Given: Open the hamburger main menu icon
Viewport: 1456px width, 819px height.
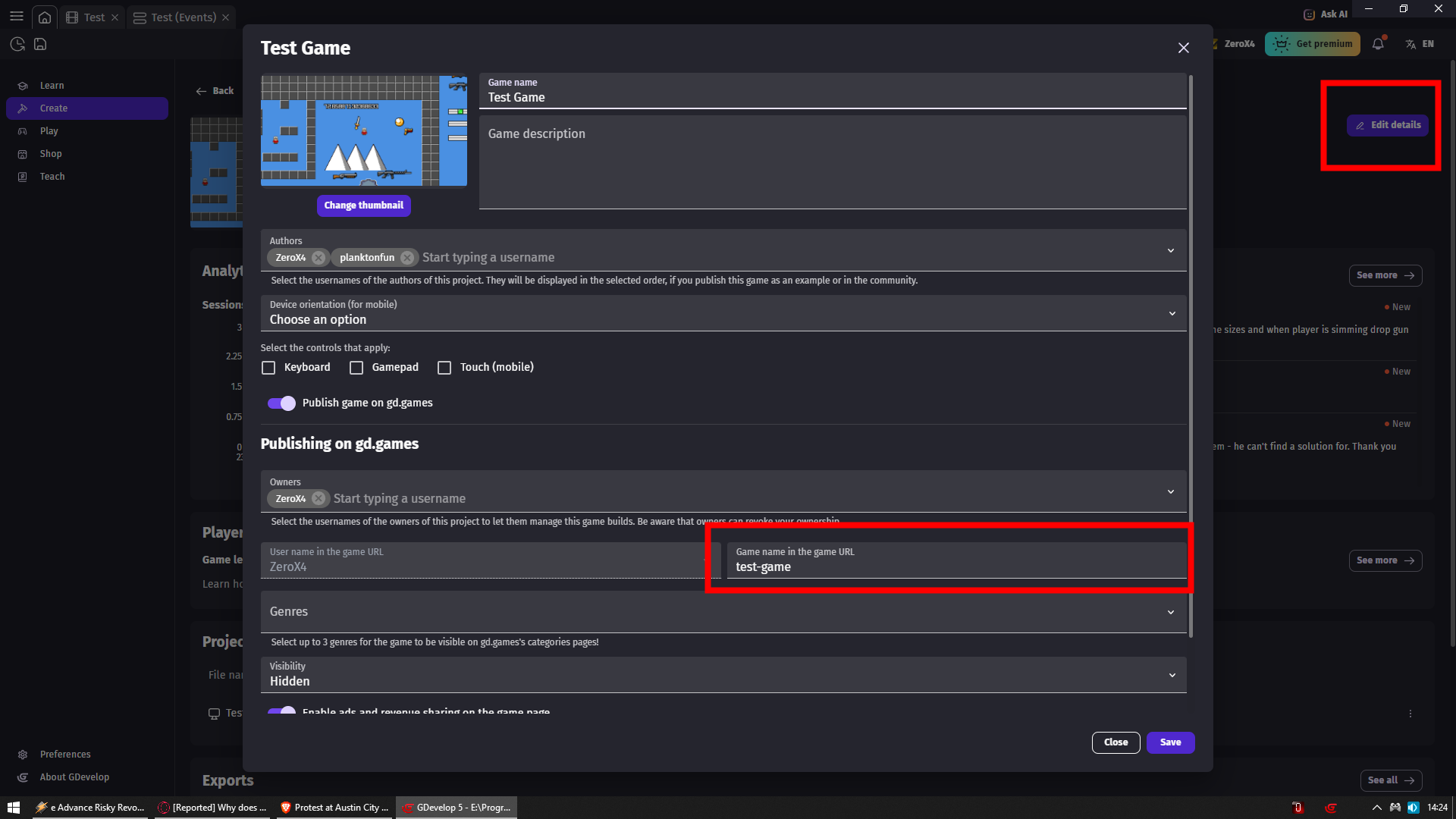Looking at the screenshot, I should pos(16,16).
